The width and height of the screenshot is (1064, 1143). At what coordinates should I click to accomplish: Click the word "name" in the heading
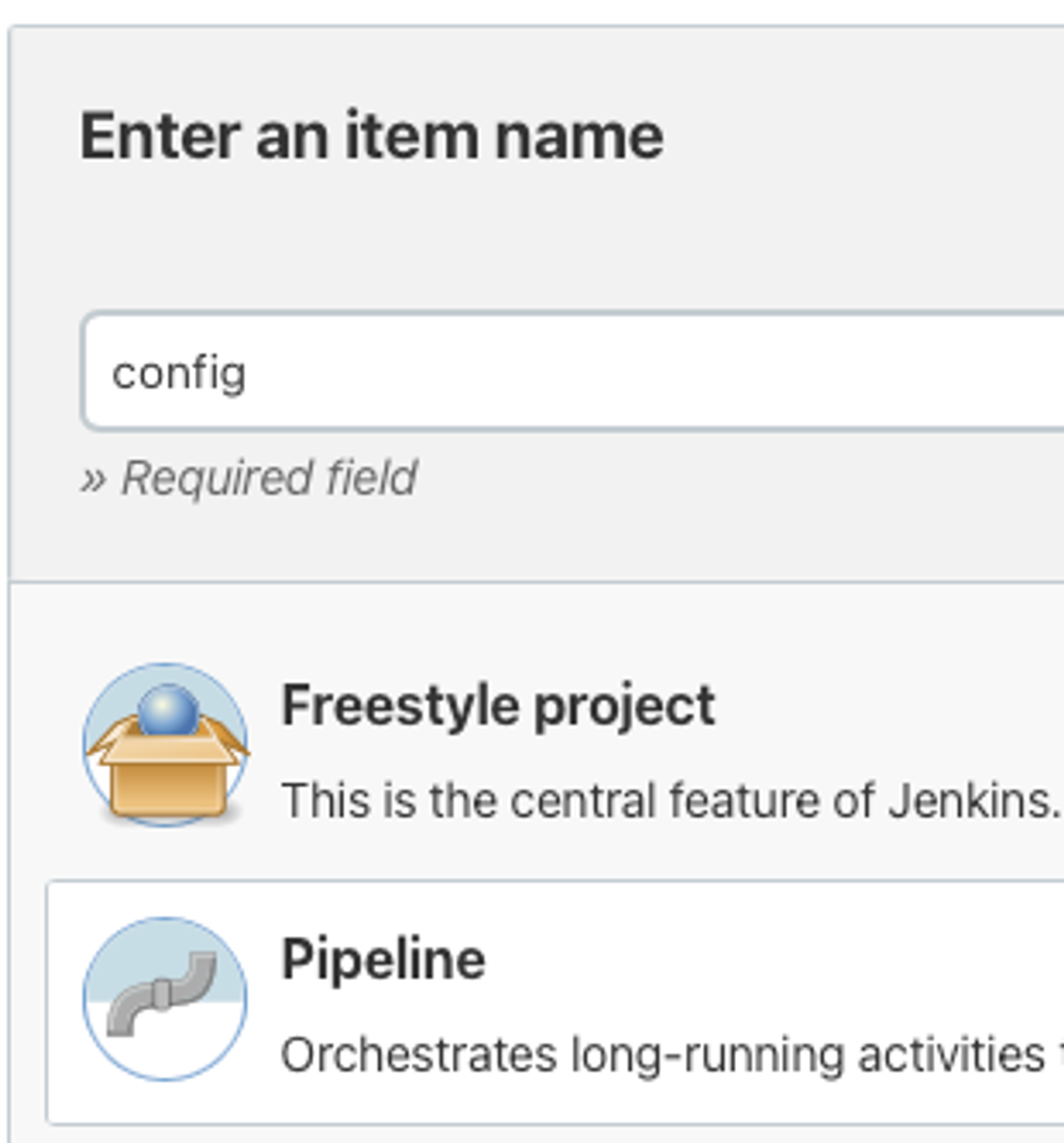point(579,138)
